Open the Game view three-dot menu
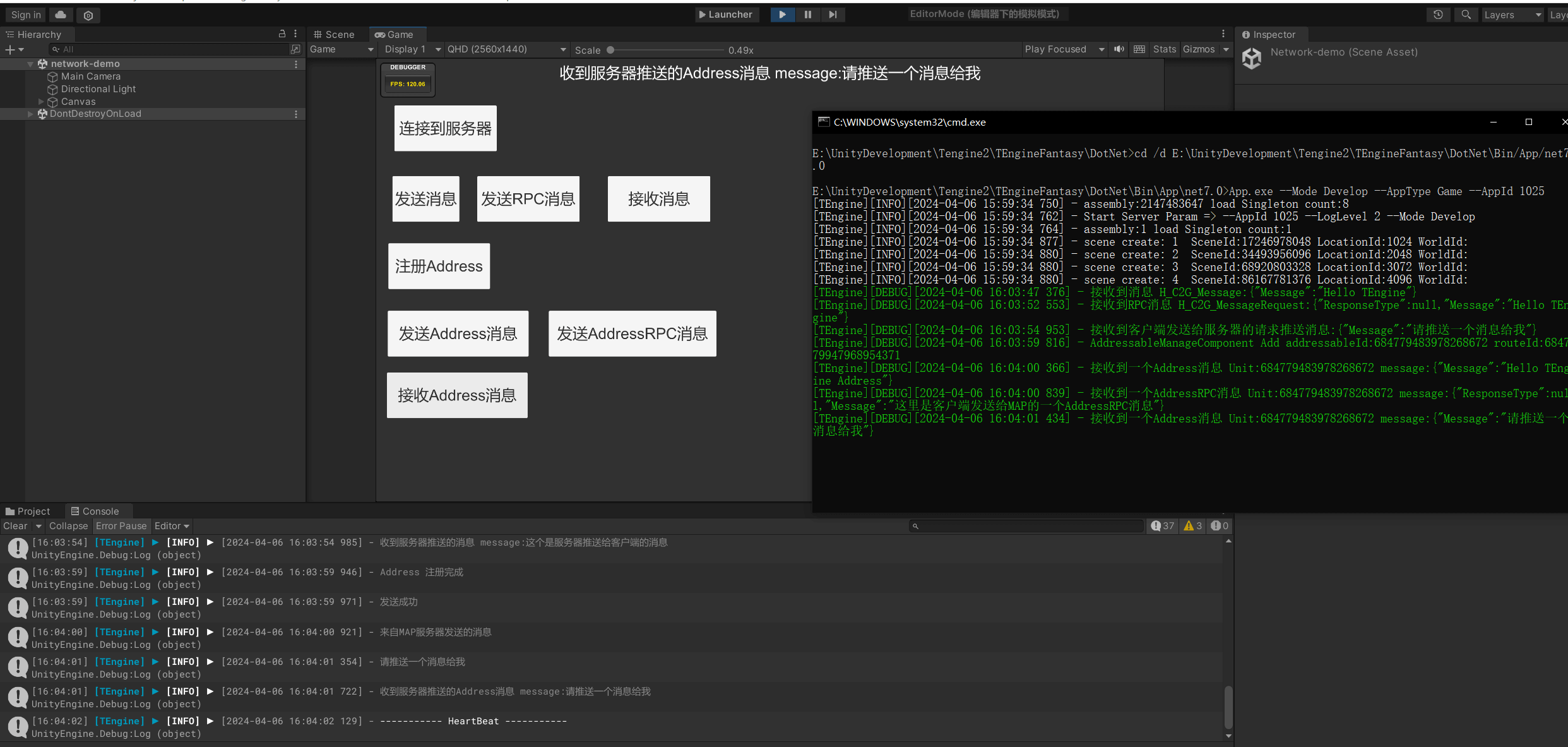This screenshot has width=1568, height=747. pyautogui.click(x=1223, y=33)
